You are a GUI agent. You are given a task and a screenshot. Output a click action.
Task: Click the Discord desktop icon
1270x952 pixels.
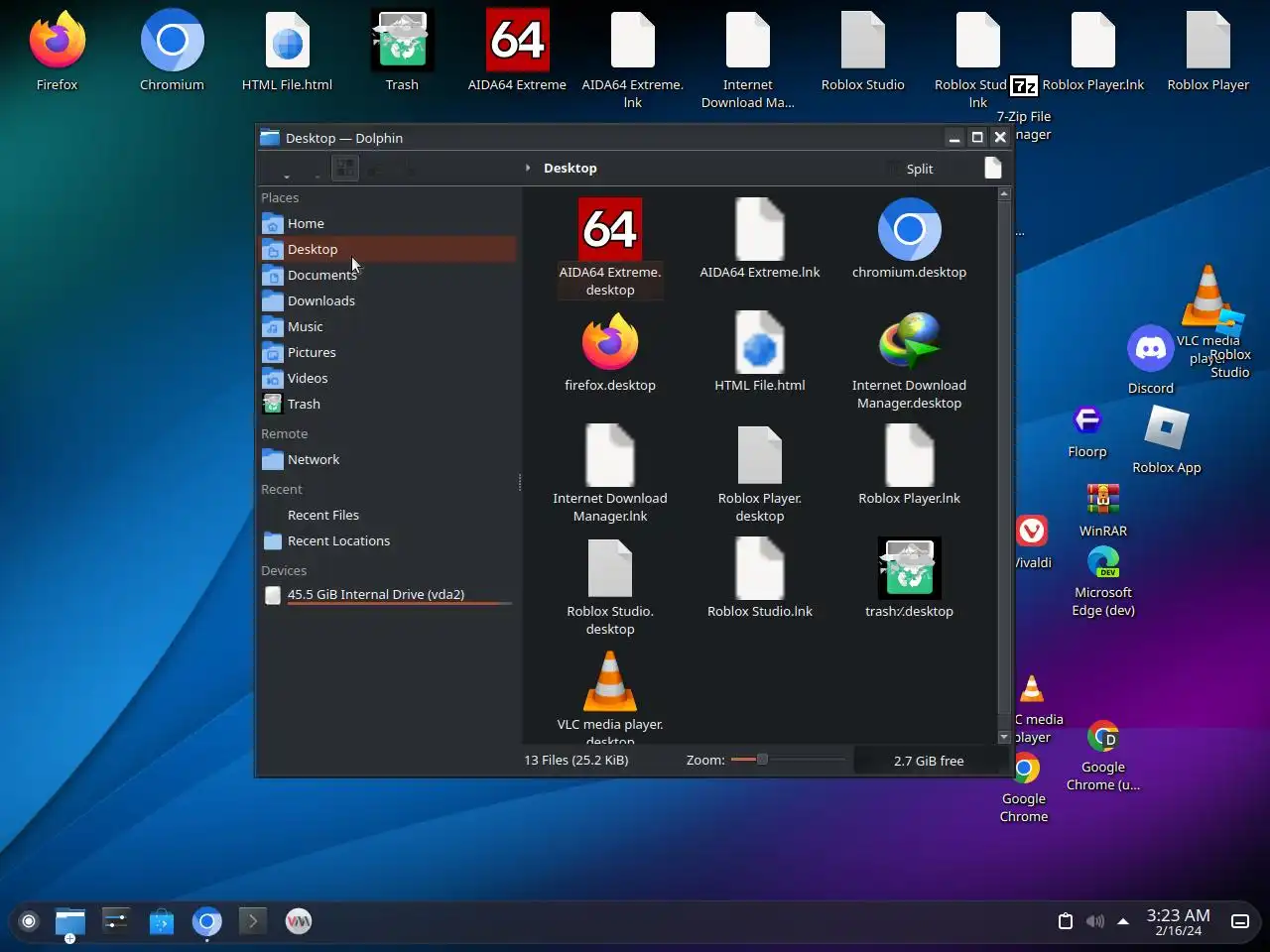pyautogui.click(x=1151, y=359)
